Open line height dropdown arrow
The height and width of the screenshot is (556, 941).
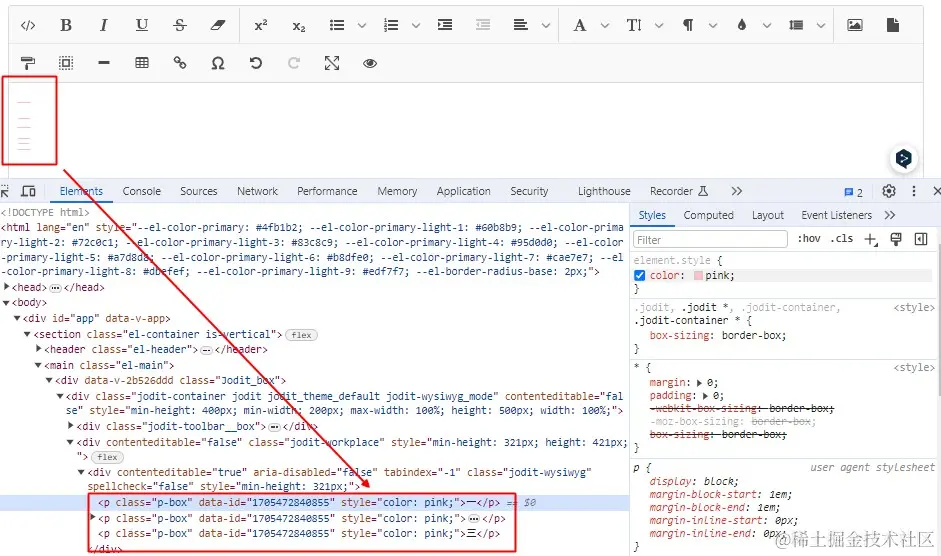821,25
